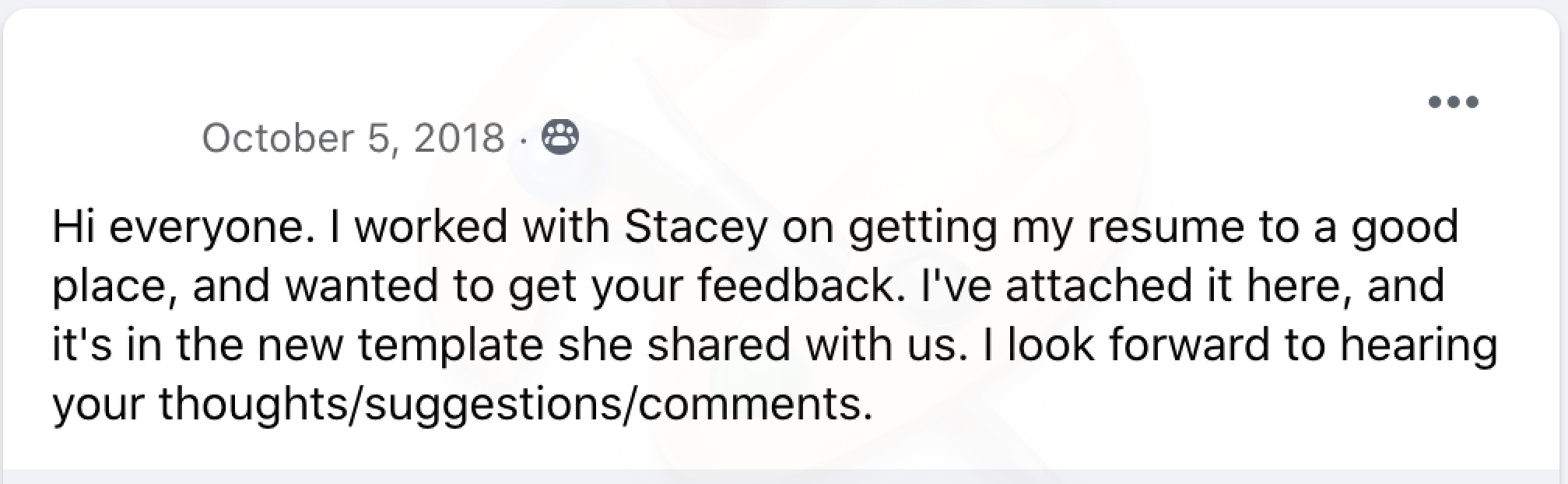The height and width of the screenshot is (484, 1568).
Task: Click the word "worked" in first line
Action: (x=431, y=226)
